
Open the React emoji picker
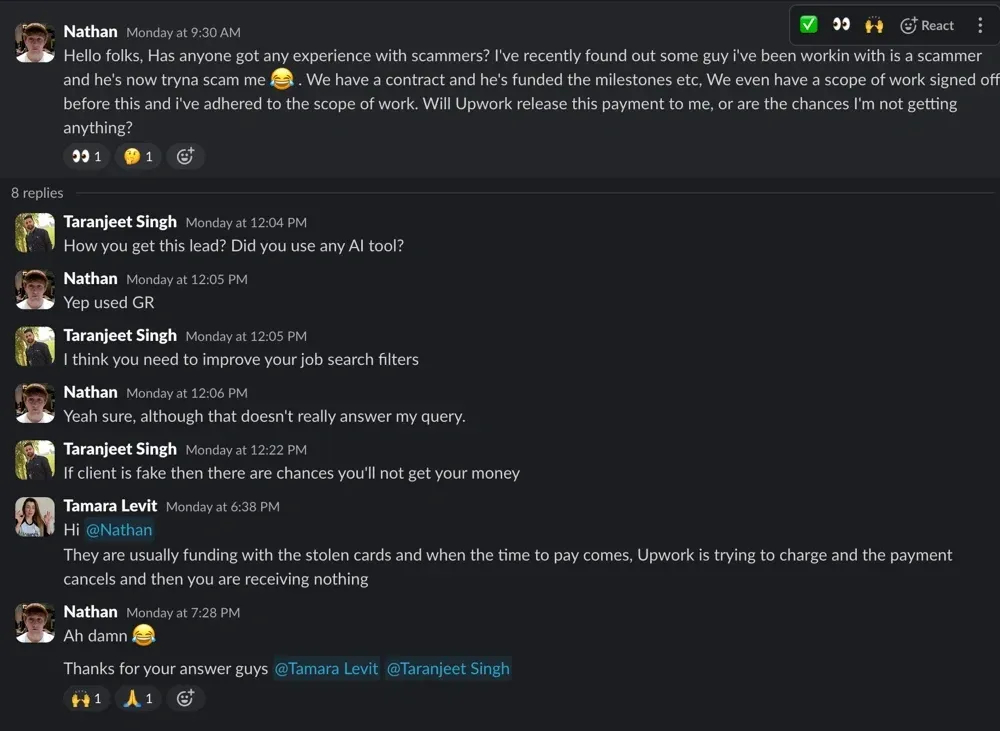(927, 25)
